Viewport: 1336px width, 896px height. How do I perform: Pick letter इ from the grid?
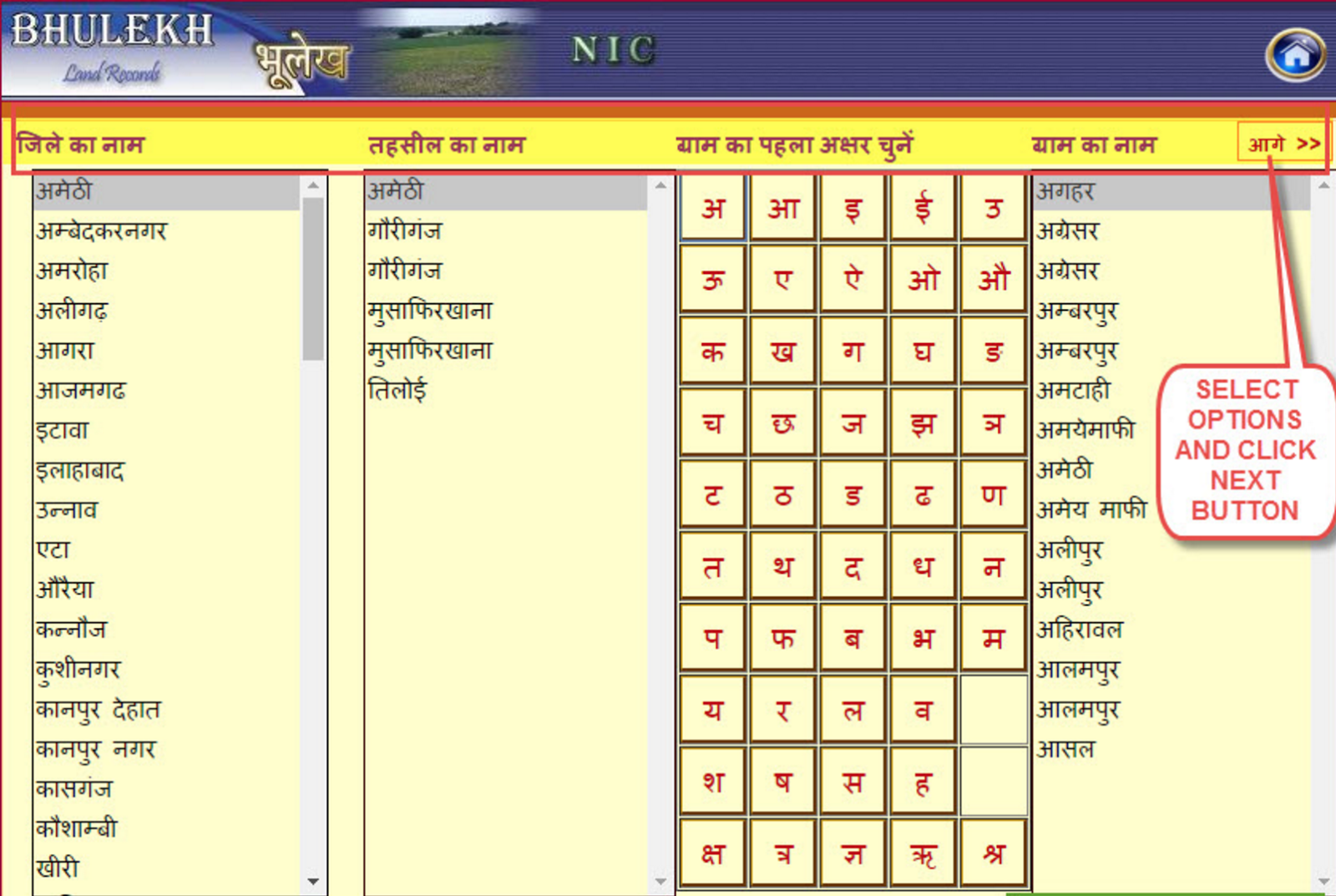tap(853, 208)
